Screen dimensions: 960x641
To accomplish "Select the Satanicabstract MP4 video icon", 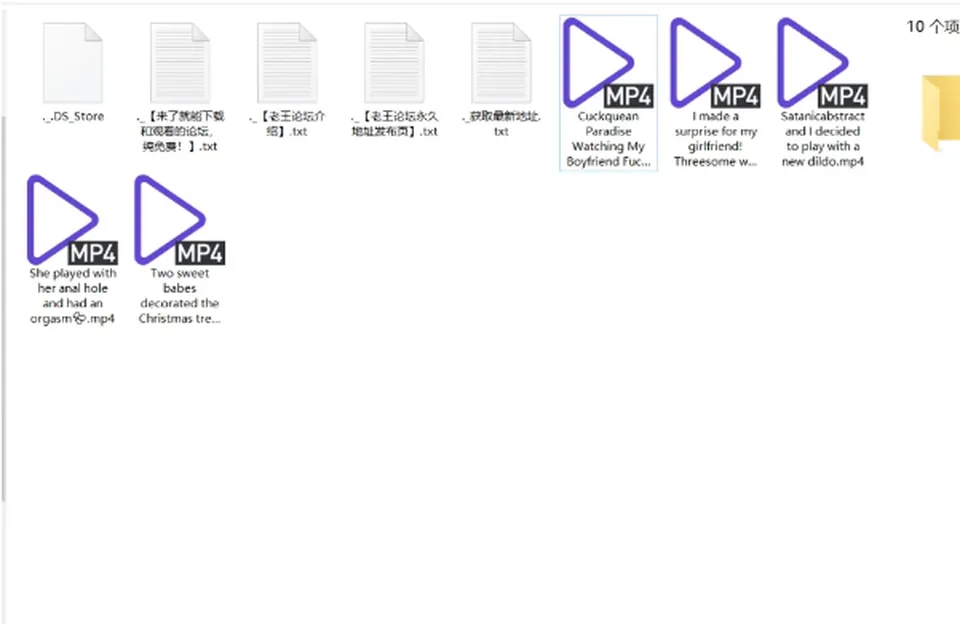I will pyautogui.click(x=822, y=63).
